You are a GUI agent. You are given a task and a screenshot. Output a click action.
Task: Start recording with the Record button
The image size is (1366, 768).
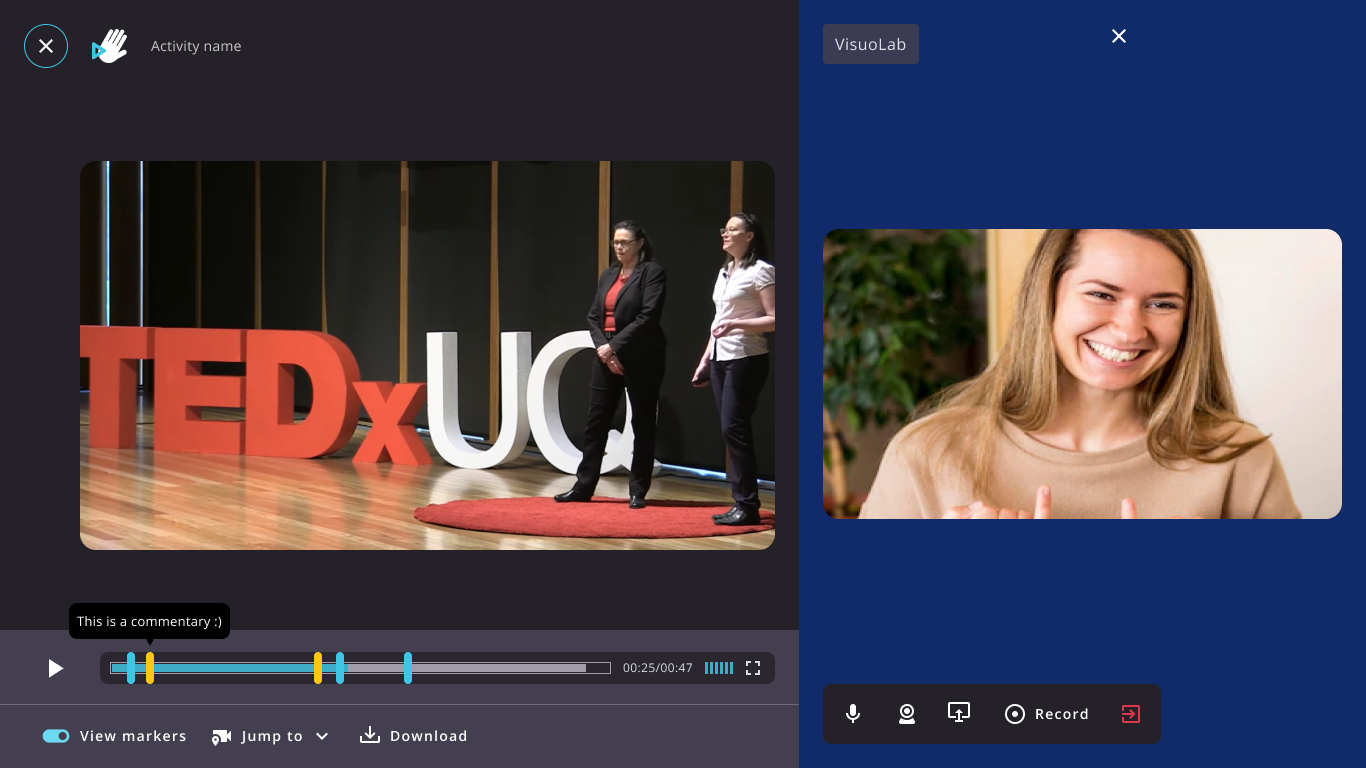[1047, 714]
